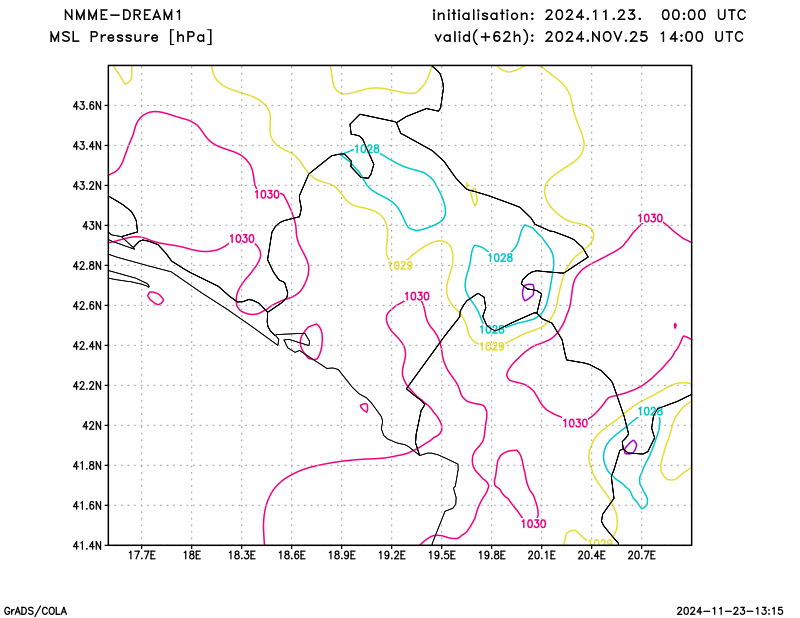Click the 41.4N latitude label
The width and height of the screenshot is (800, 618).
[87, 546]
